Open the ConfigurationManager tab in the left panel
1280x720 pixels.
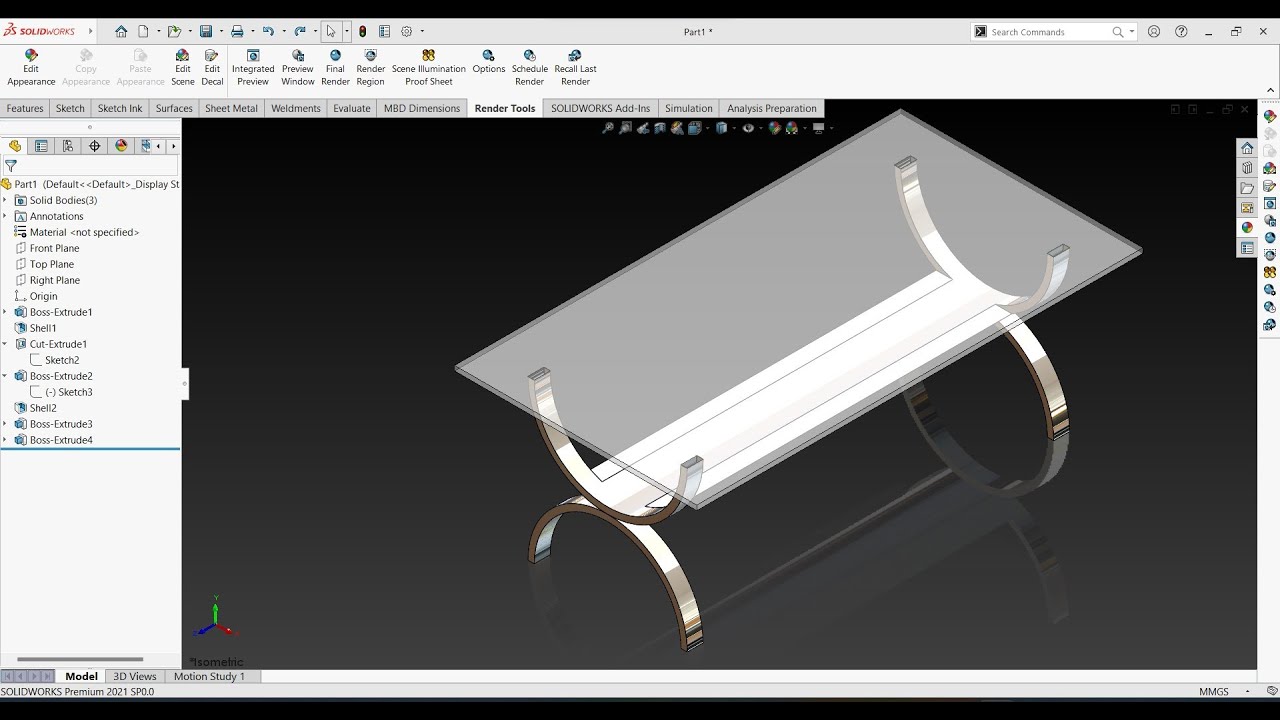click(68, 146)
